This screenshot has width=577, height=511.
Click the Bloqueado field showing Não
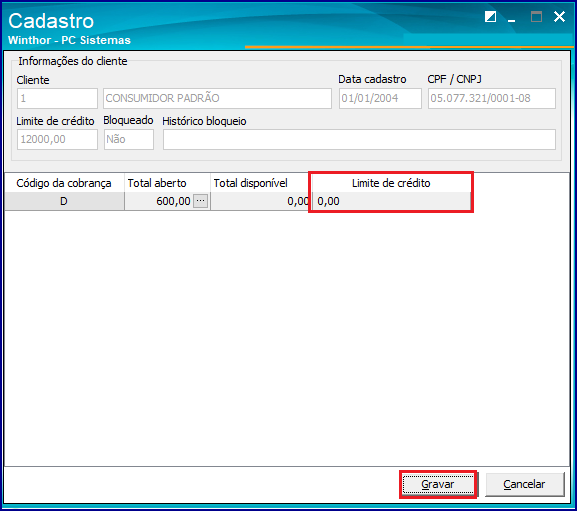click(129, 139)
